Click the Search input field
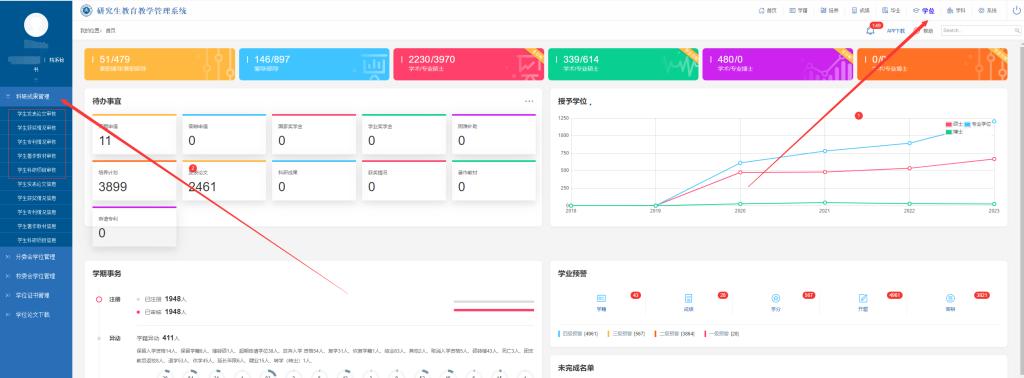The width and height of the screenshot is (1024, 378). (977, 31)
